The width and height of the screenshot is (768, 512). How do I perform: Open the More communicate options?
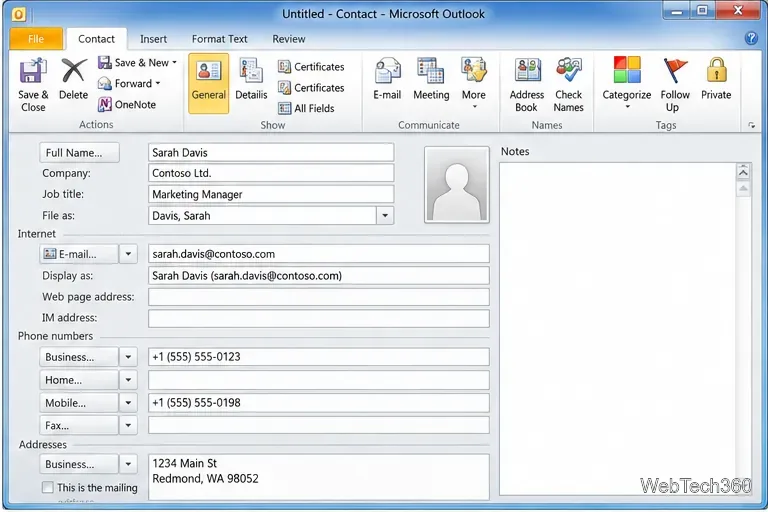474,83
